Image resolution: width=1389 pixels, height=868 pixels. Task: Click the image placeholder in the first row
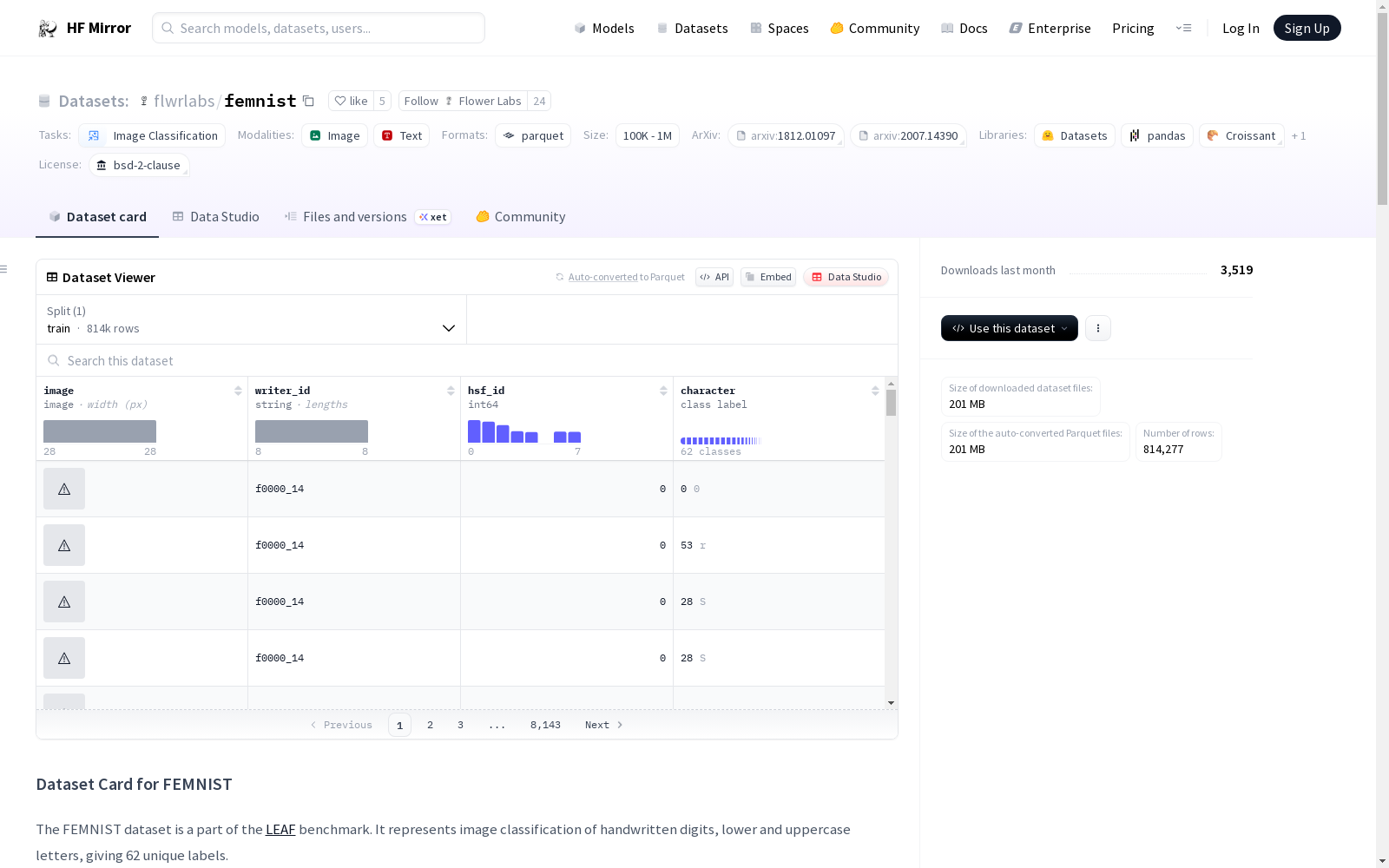point(64,489)
